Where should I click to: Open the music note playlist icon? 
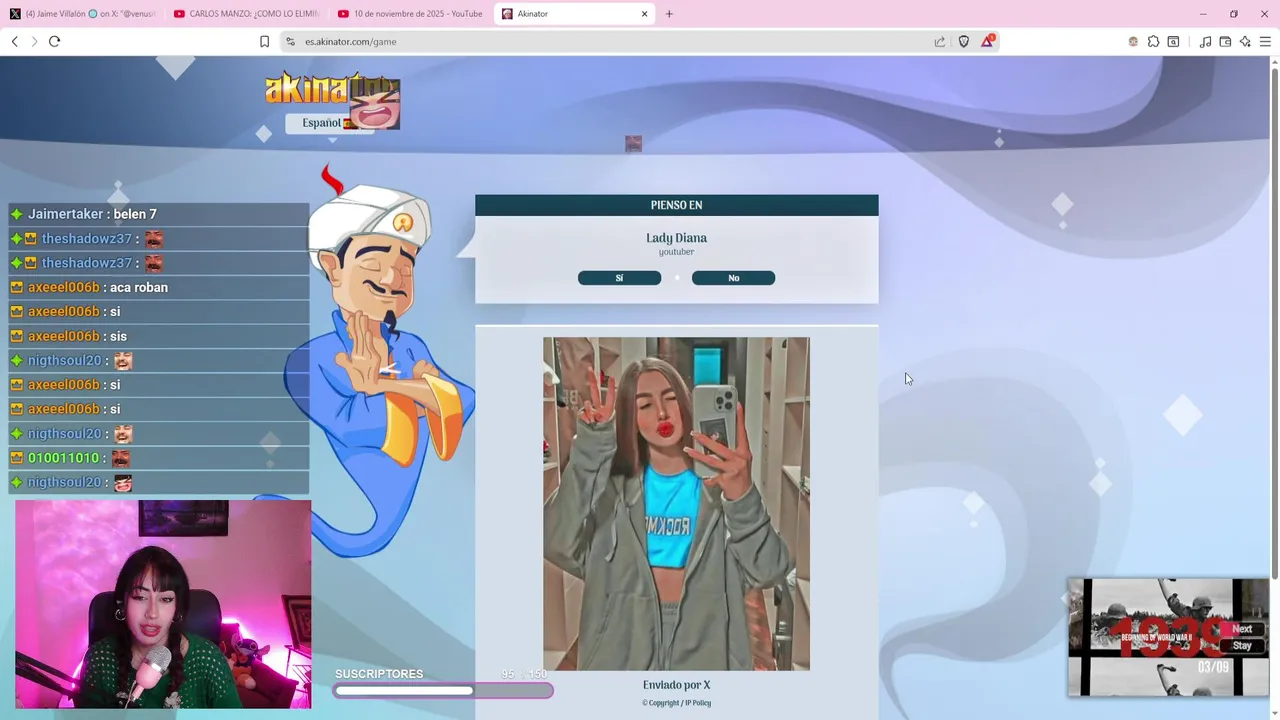pos(1205,41)
